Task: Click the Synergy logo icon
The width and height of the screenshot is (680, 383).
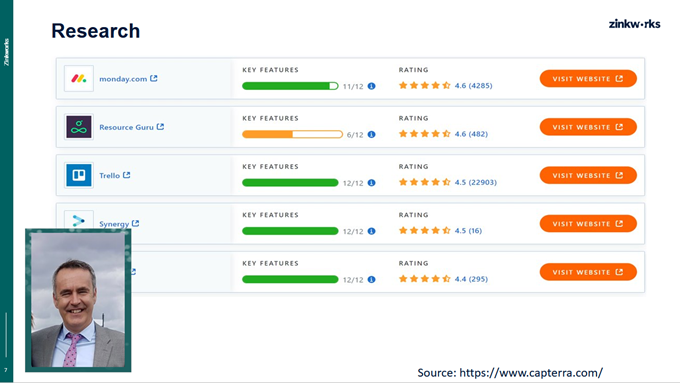Action: (x=78, y=220)
